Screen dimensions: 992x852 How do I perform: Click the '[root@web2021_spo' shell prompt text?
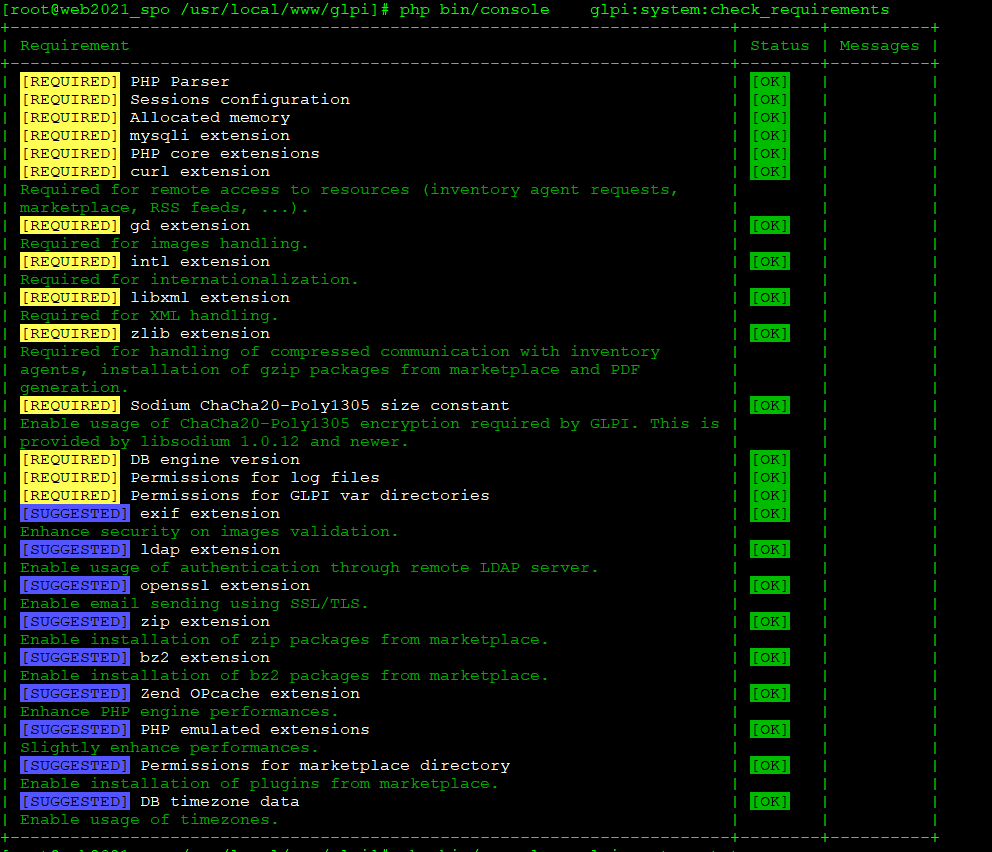86,10
